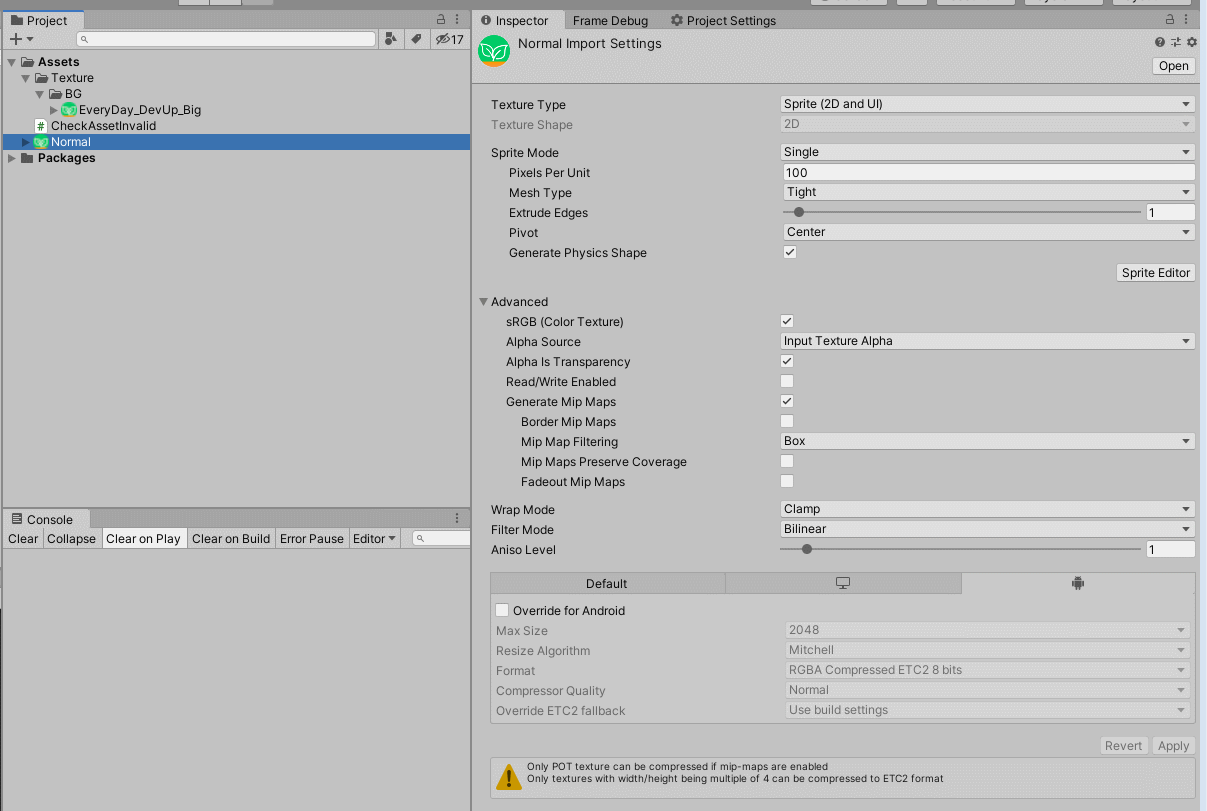Toggle sRGB (Color Texture) checkbox

tap(787, 321)
